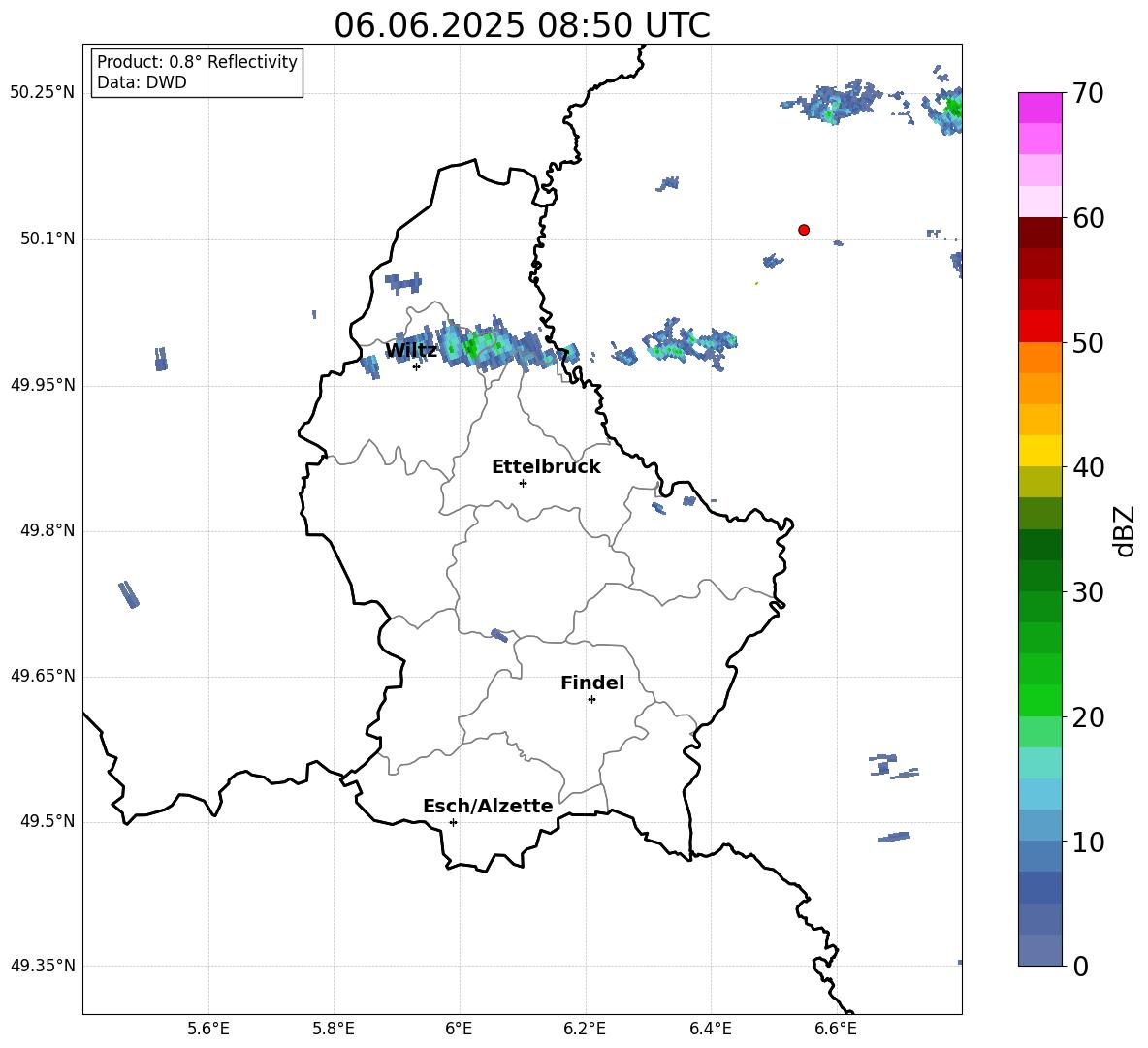Select the Ettelbruck label

coord(546,467)
